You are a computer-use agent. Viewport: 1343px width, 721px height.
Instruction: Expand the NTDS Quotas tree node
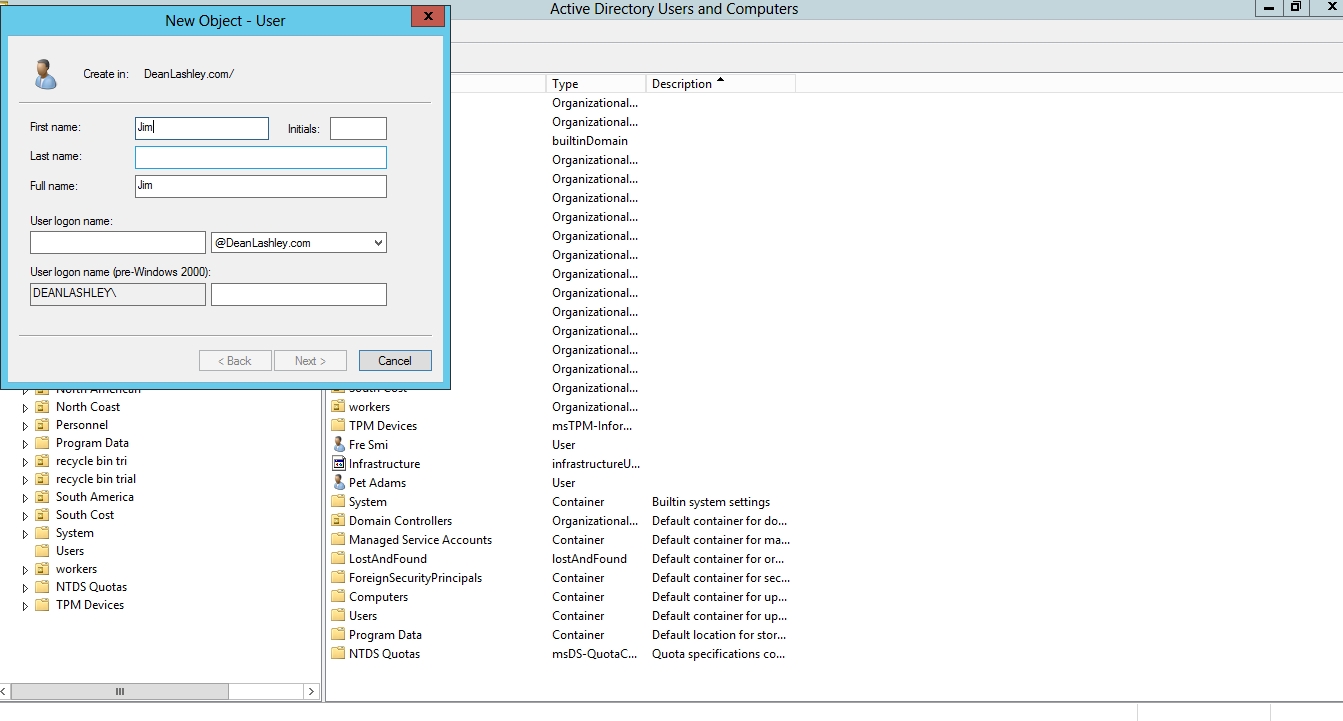26,587
